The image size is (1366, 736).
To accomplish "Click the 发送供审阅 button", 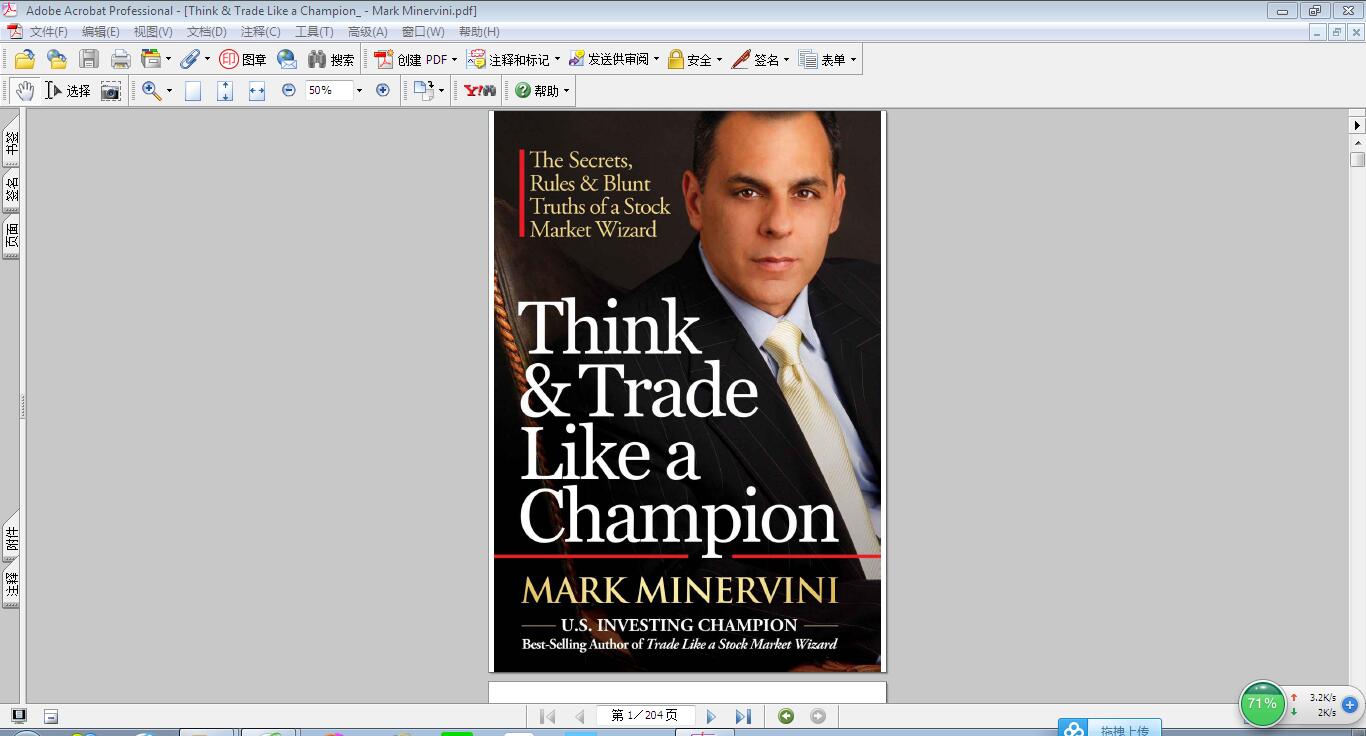I will pyautogui.click(x=608, y=60).
